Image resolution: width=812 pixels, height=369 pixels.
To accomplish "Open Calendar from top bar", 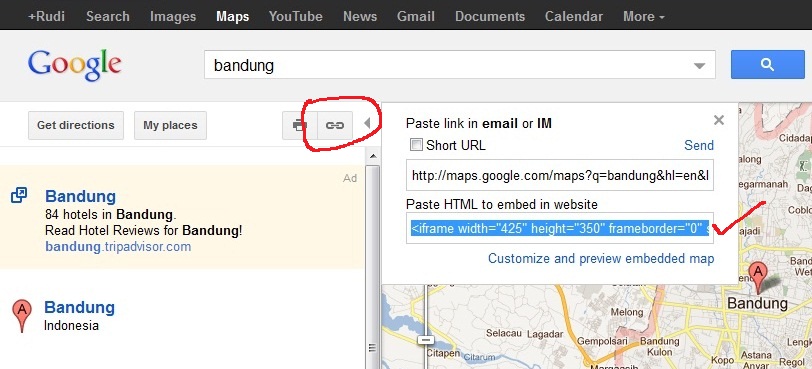I will click(x=574, y=17).
